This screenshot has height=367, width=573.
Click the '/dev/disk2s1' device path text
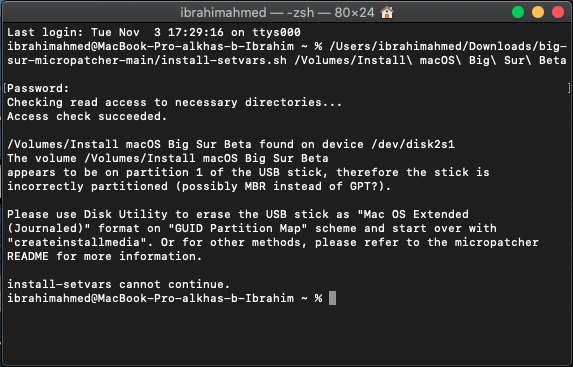click(413, 144)
